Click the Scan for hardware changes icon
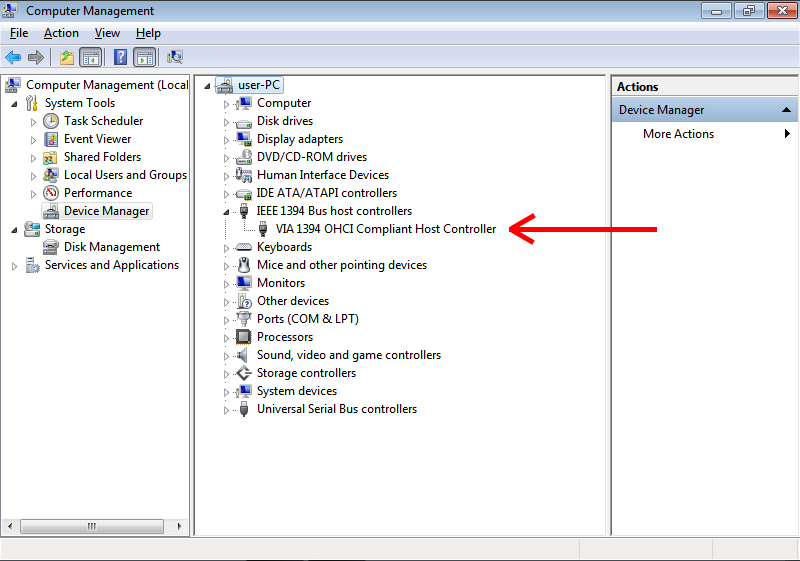The image size is (800, 561). pyautogui.click(x=175, y=57)
